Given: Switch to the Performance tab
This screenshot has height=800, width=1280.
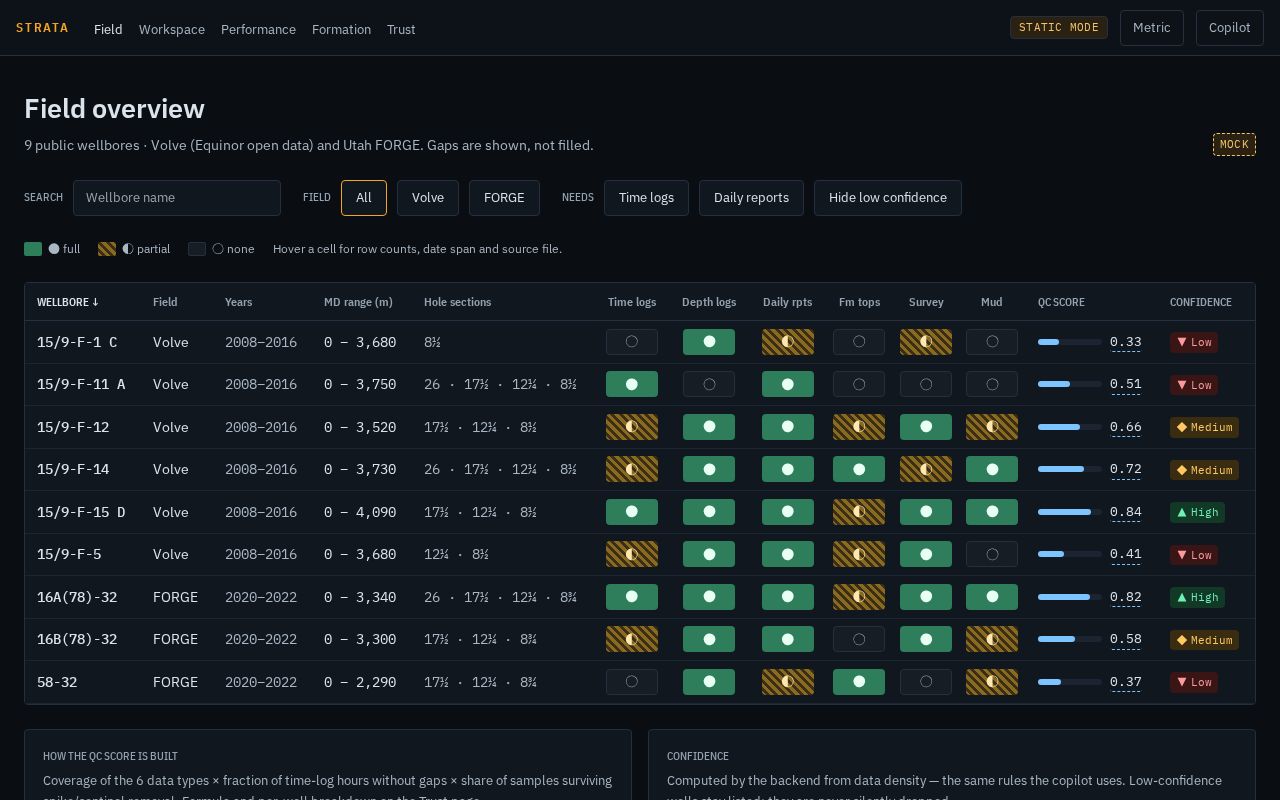Looking at the screenshot, I should pos(258,29).
